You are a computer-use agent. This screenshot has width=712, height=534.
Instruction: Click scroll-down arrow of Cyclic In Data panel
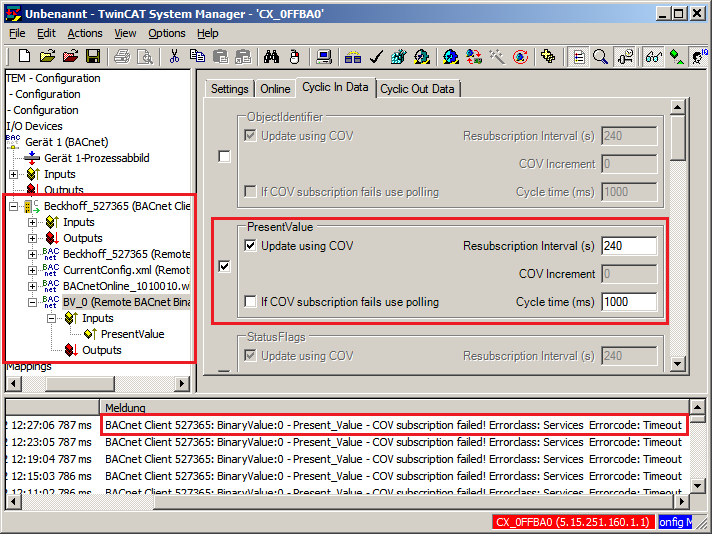(x=677, y=363)
